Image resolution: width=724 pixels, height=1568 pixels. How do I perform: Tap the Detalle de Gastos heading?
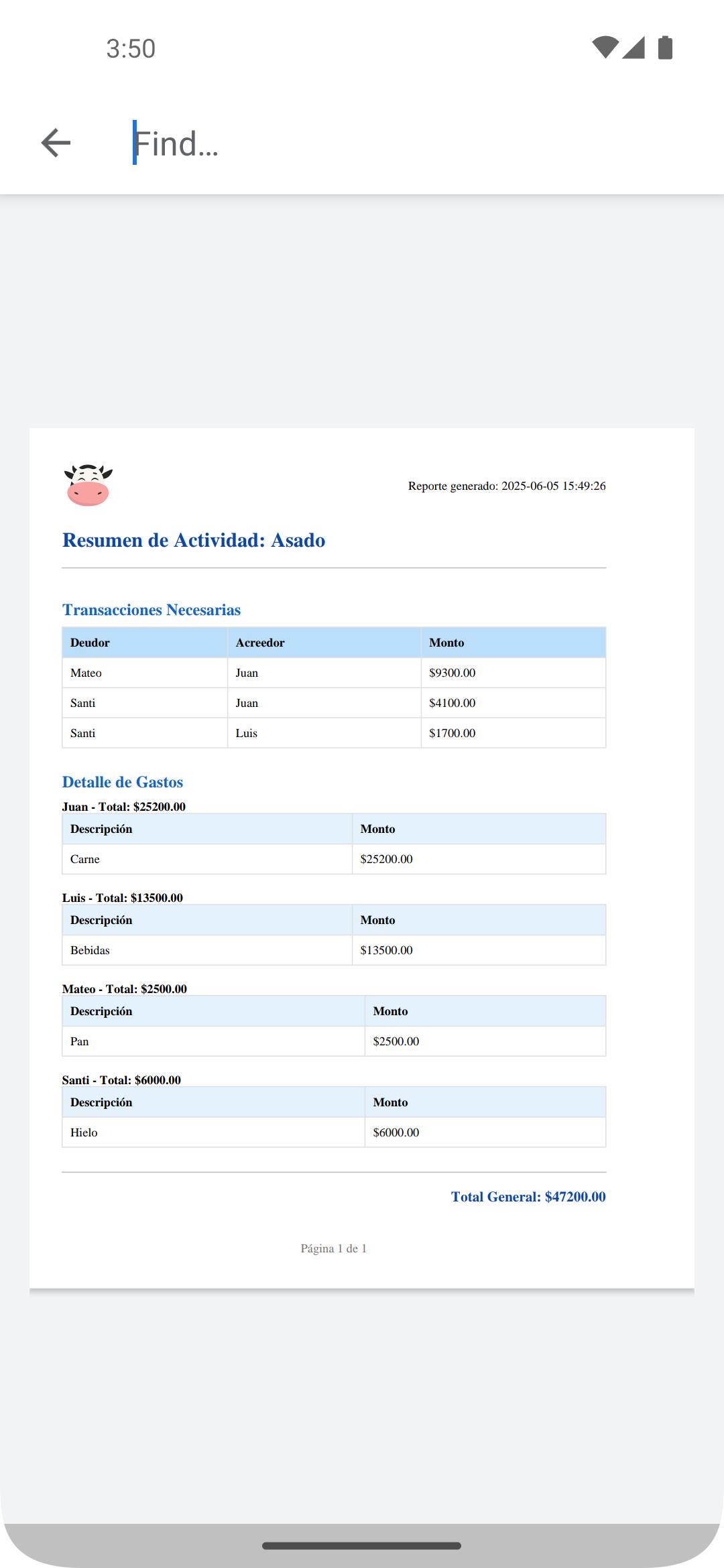pyautogui.click(x=123, y=782)
